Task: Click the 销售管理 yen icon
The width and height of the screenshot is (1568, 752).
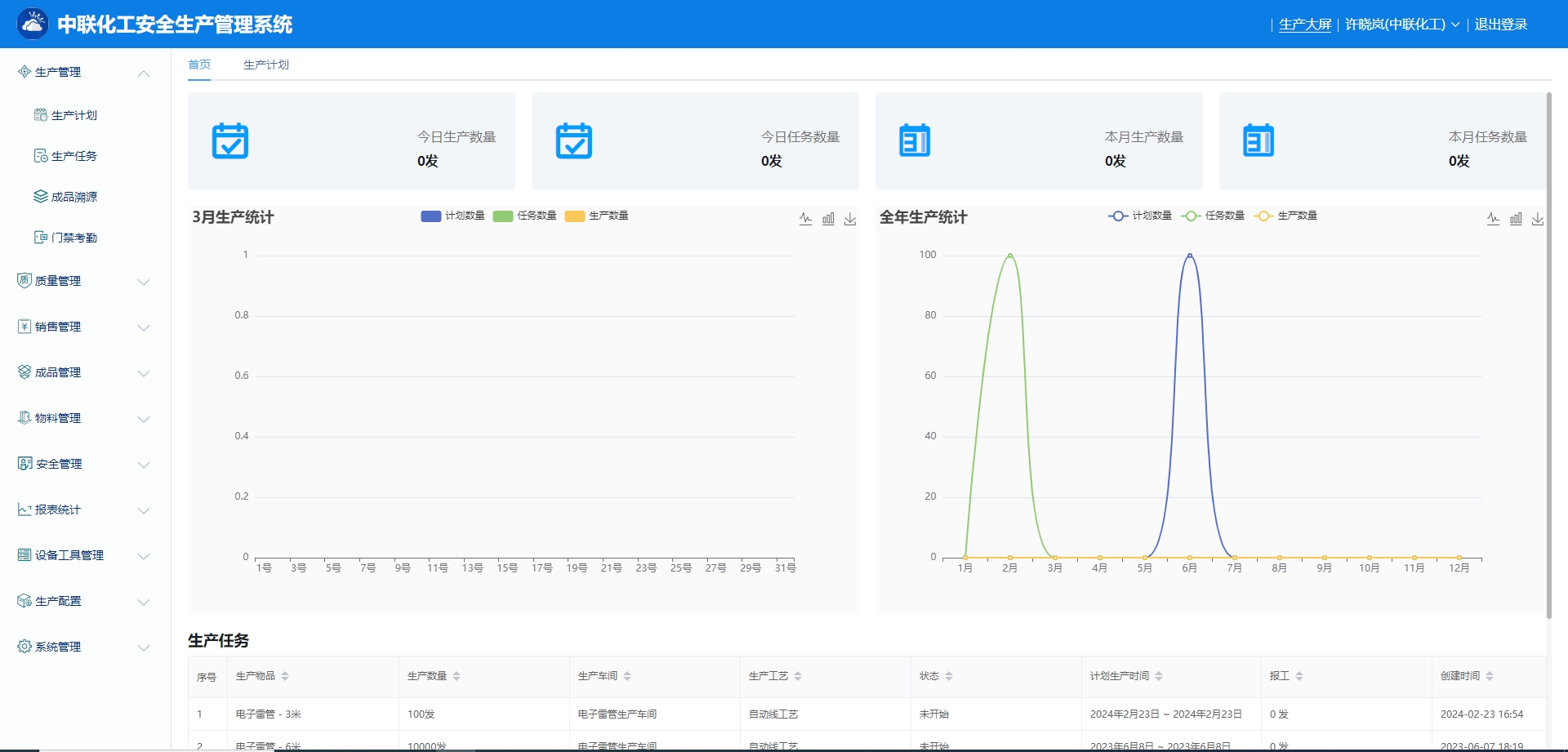Action: click(24, 327)
